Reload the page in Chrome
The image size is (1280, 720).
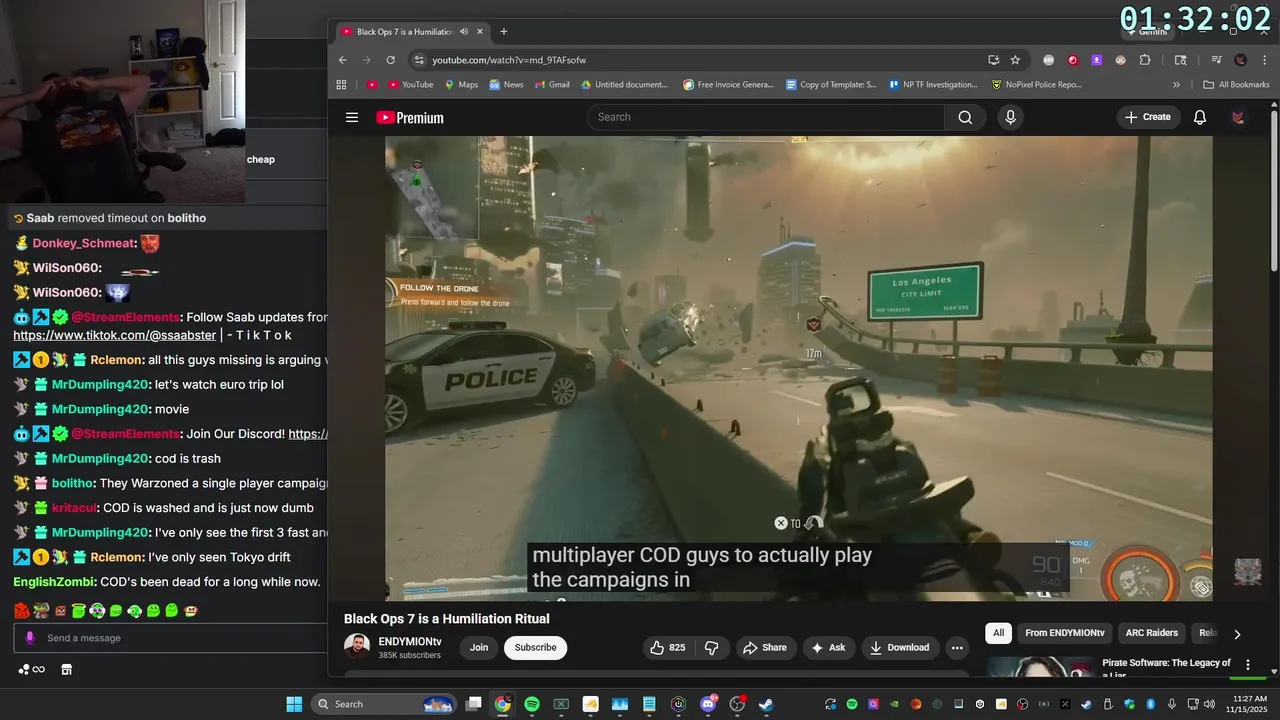[x=390, y=60]
